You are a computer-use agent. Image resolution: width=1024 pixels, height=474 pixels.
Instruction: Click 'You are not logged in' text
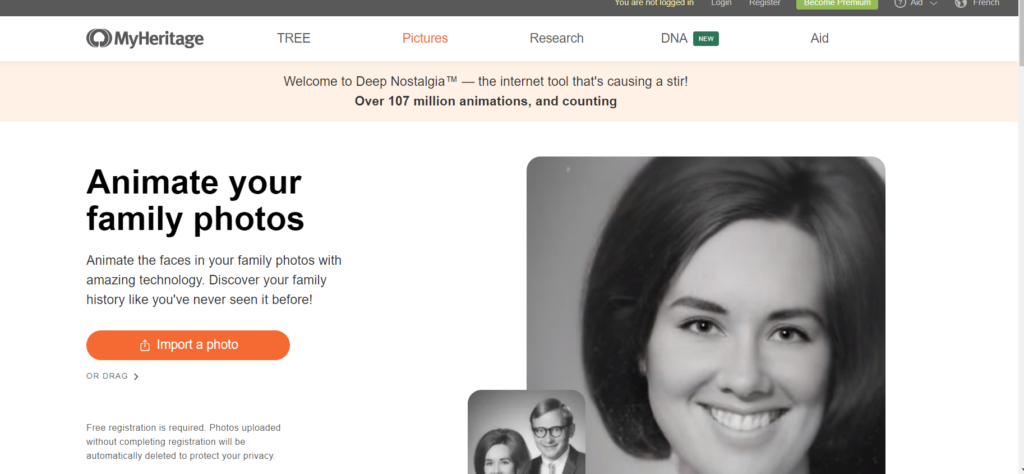pos(654,3)
